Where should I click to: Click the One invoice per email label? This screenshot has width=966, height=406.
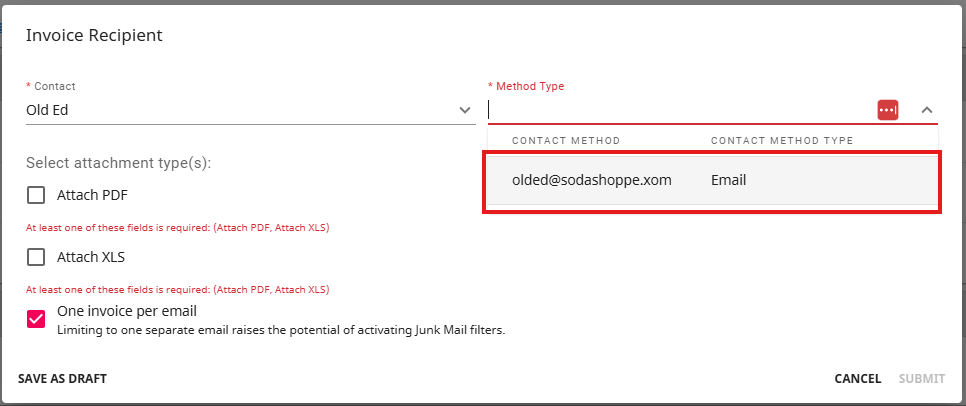pos(127,311)
